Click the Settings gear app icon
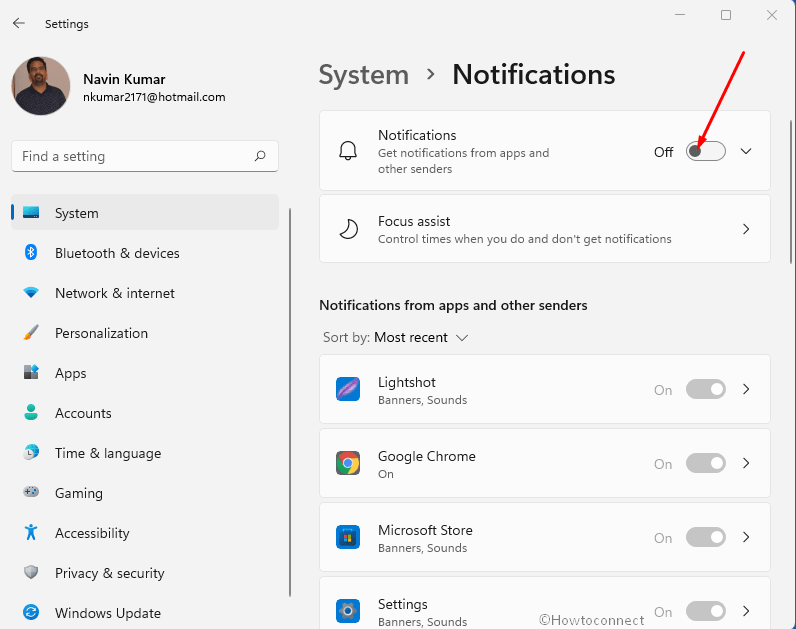The width and height of the screenshot is (796, 629). point(348,611)
